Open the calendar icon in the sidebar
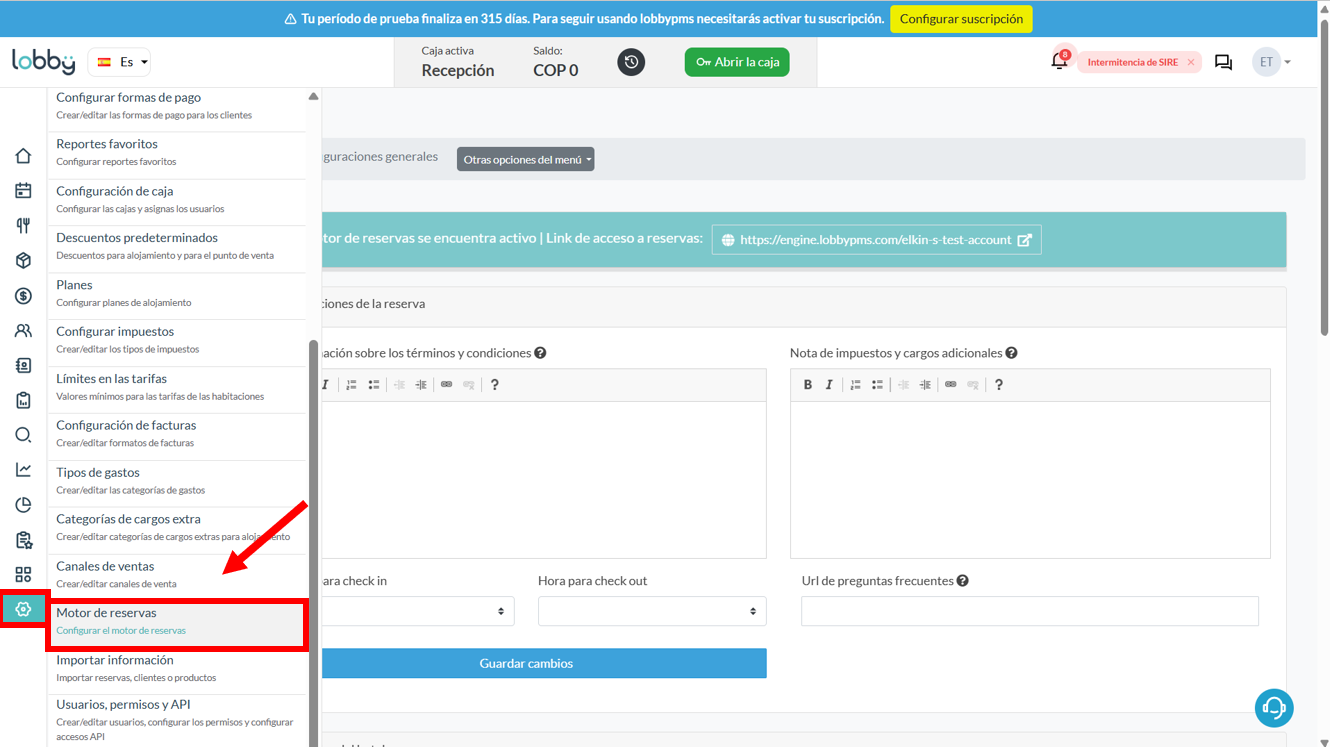Image resolution: width=1330 pixels, height=747 pixels. click(23, 191)
